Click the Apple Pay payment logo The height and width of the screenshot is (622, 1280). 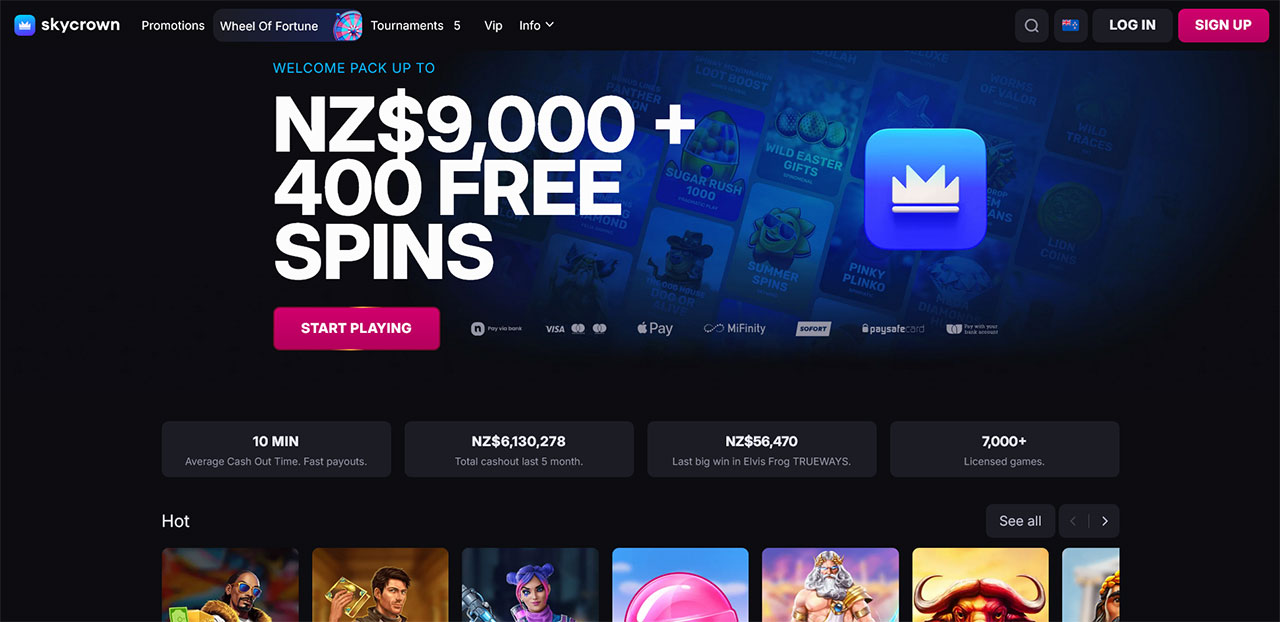pyautogui.click(x=655, y=328)
